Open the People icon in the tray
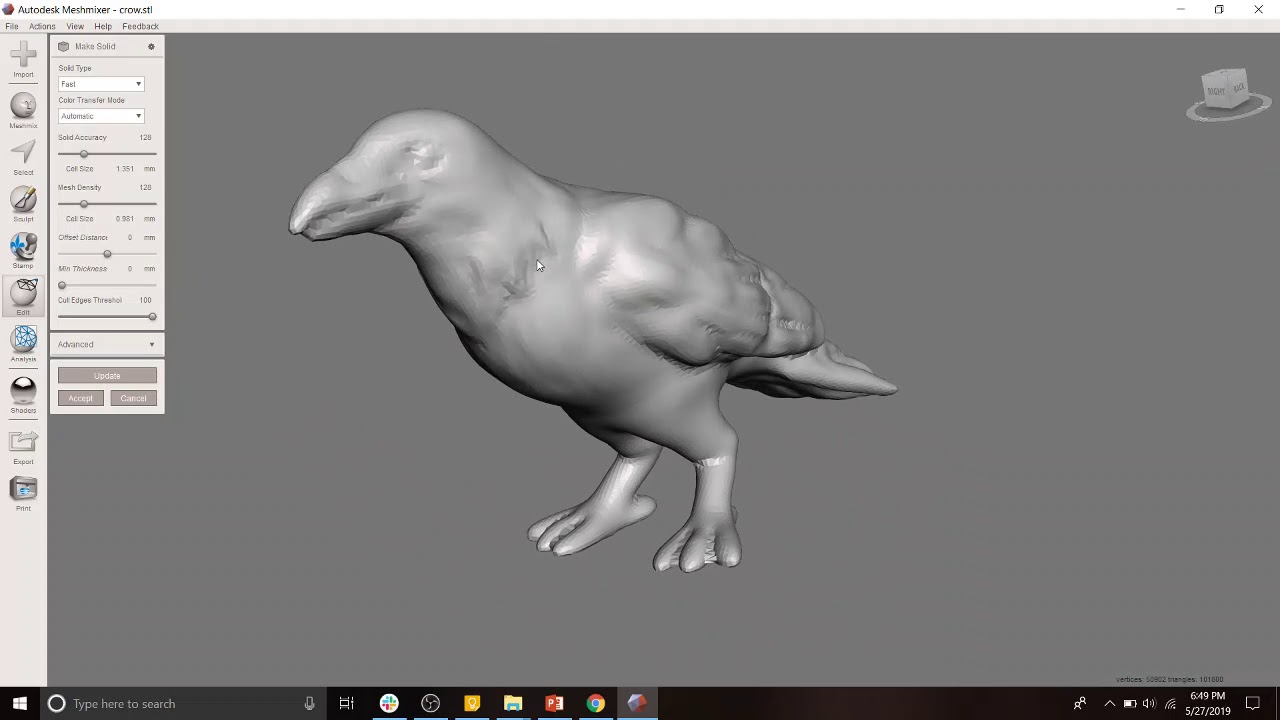The image size is (1280, 720). coord(1080,704)
